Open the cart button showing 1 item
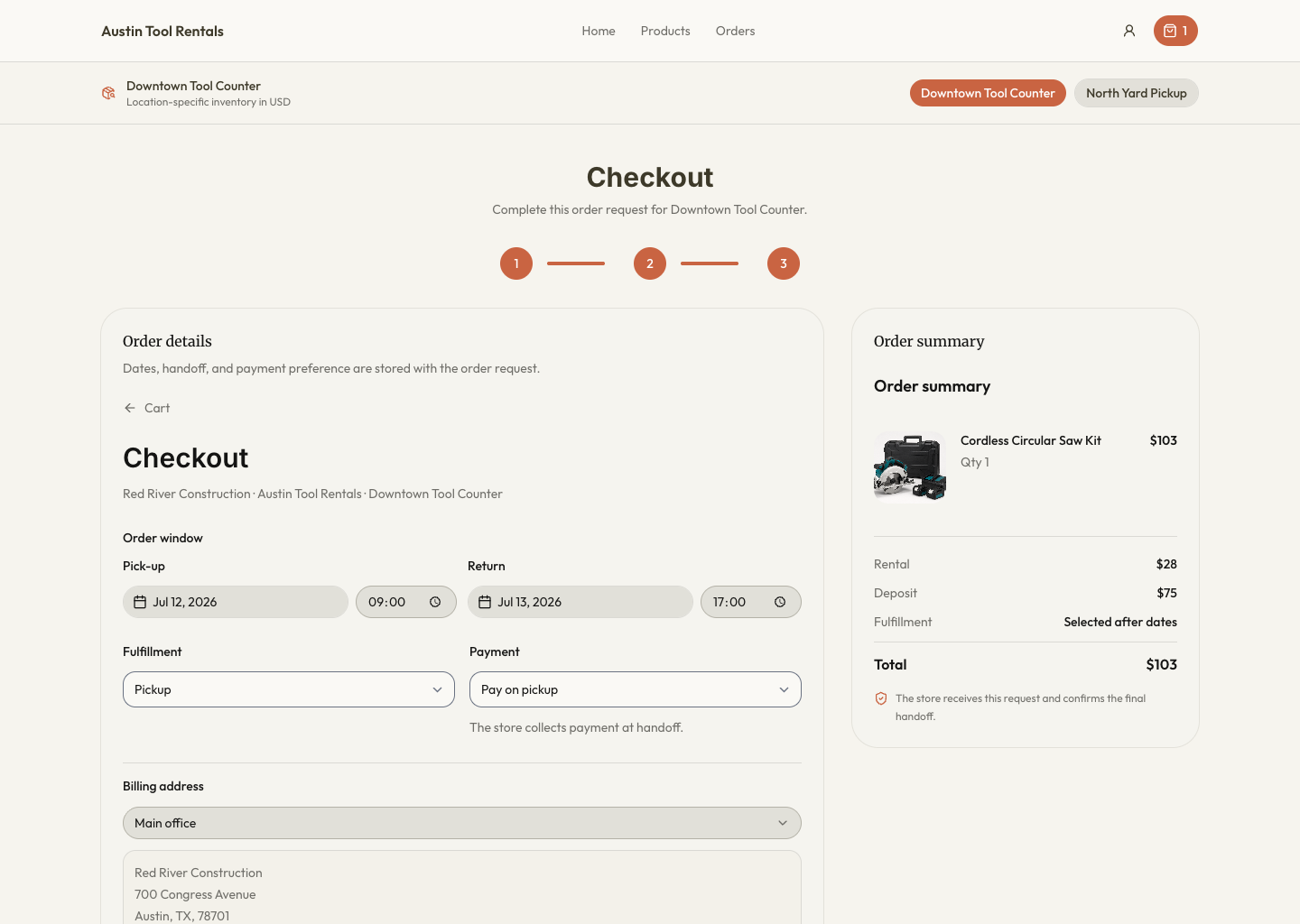The image size is (1300, 924). pos(1175,31)
